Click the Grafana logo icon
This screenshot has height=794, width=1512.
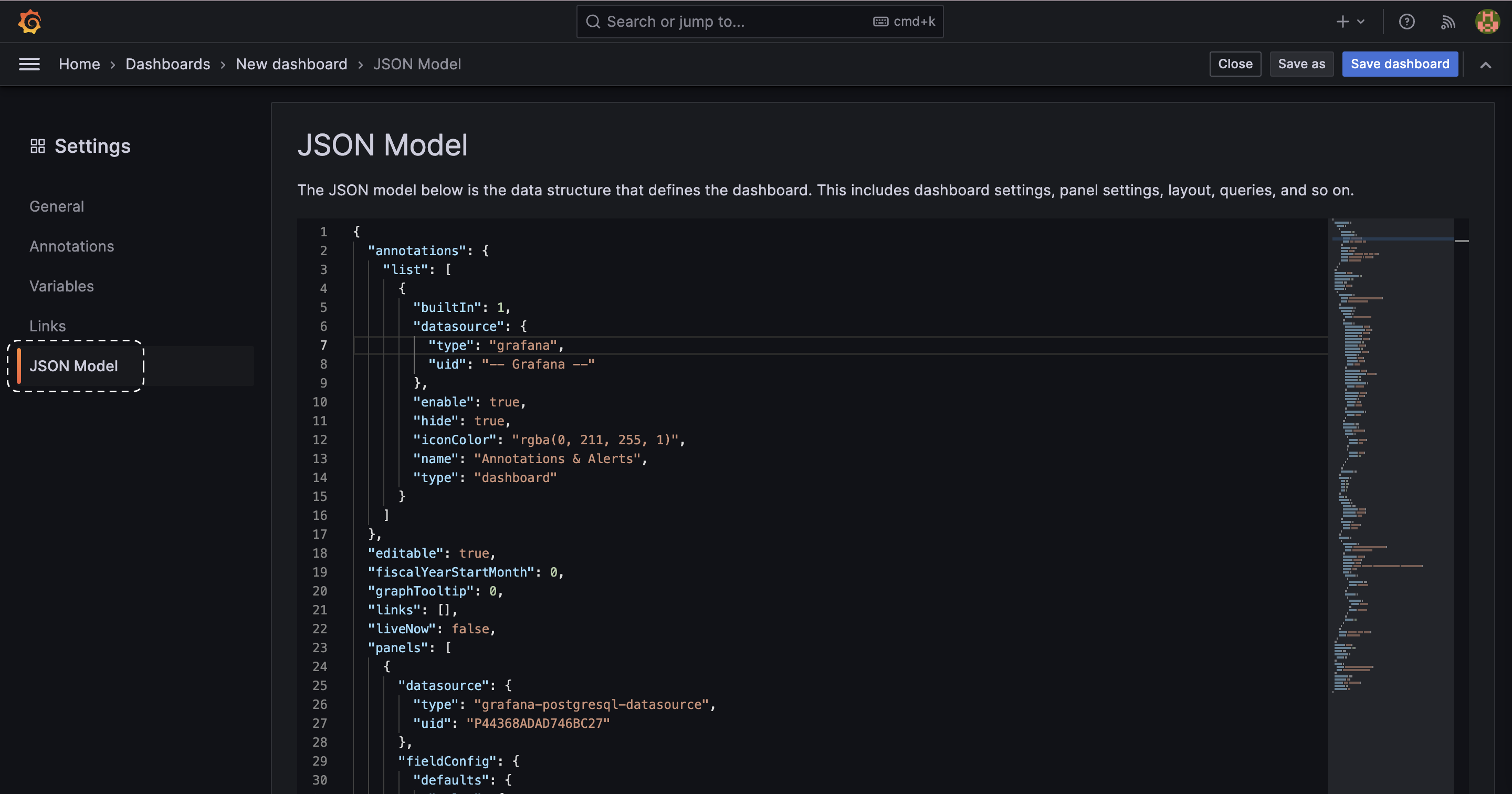click(29, 22)
